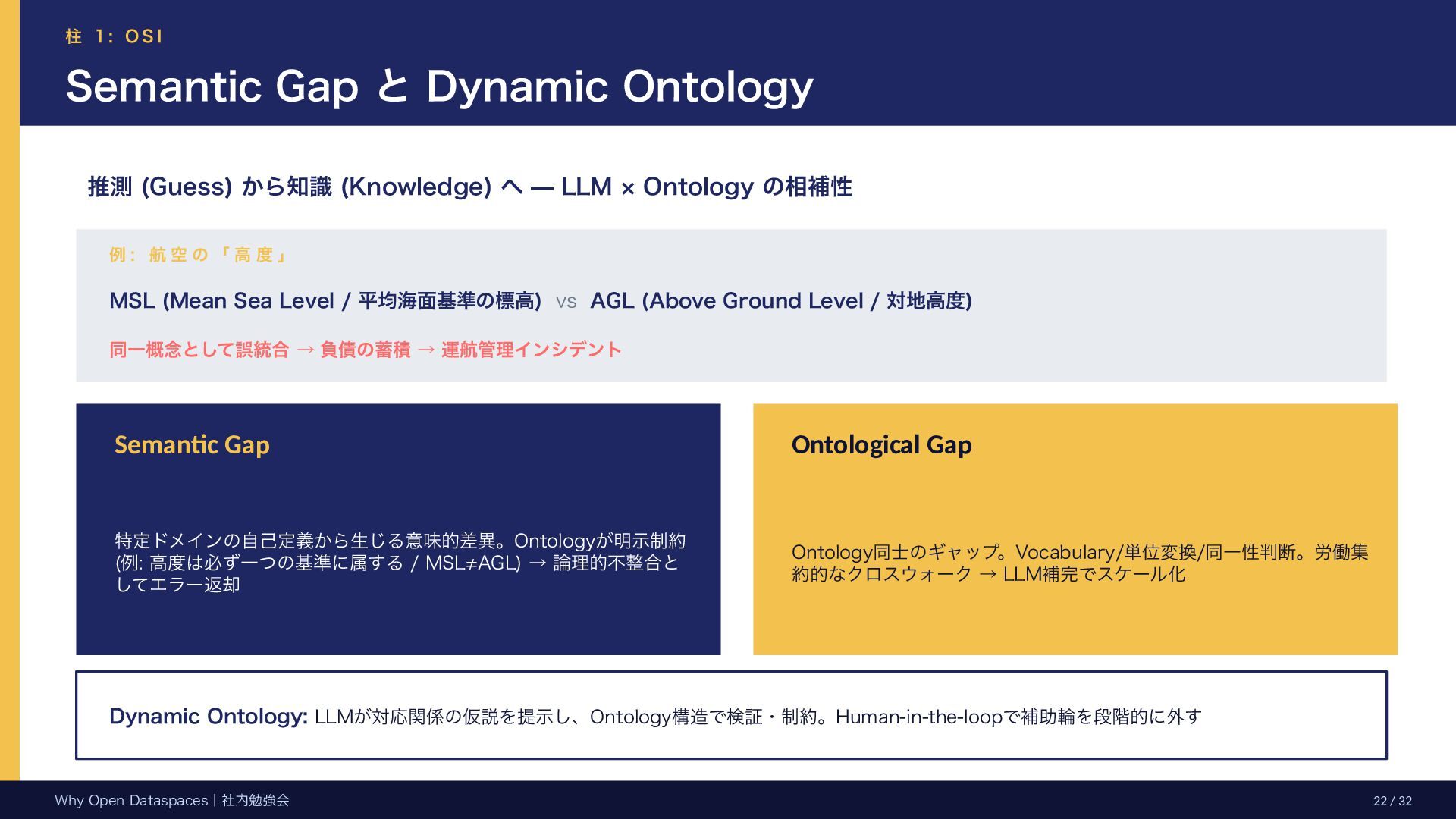Image resolution: width=1456 pixels, height=819 pixels.
Task: Click the '柱 1: OSI' section label
Action: 115,36
